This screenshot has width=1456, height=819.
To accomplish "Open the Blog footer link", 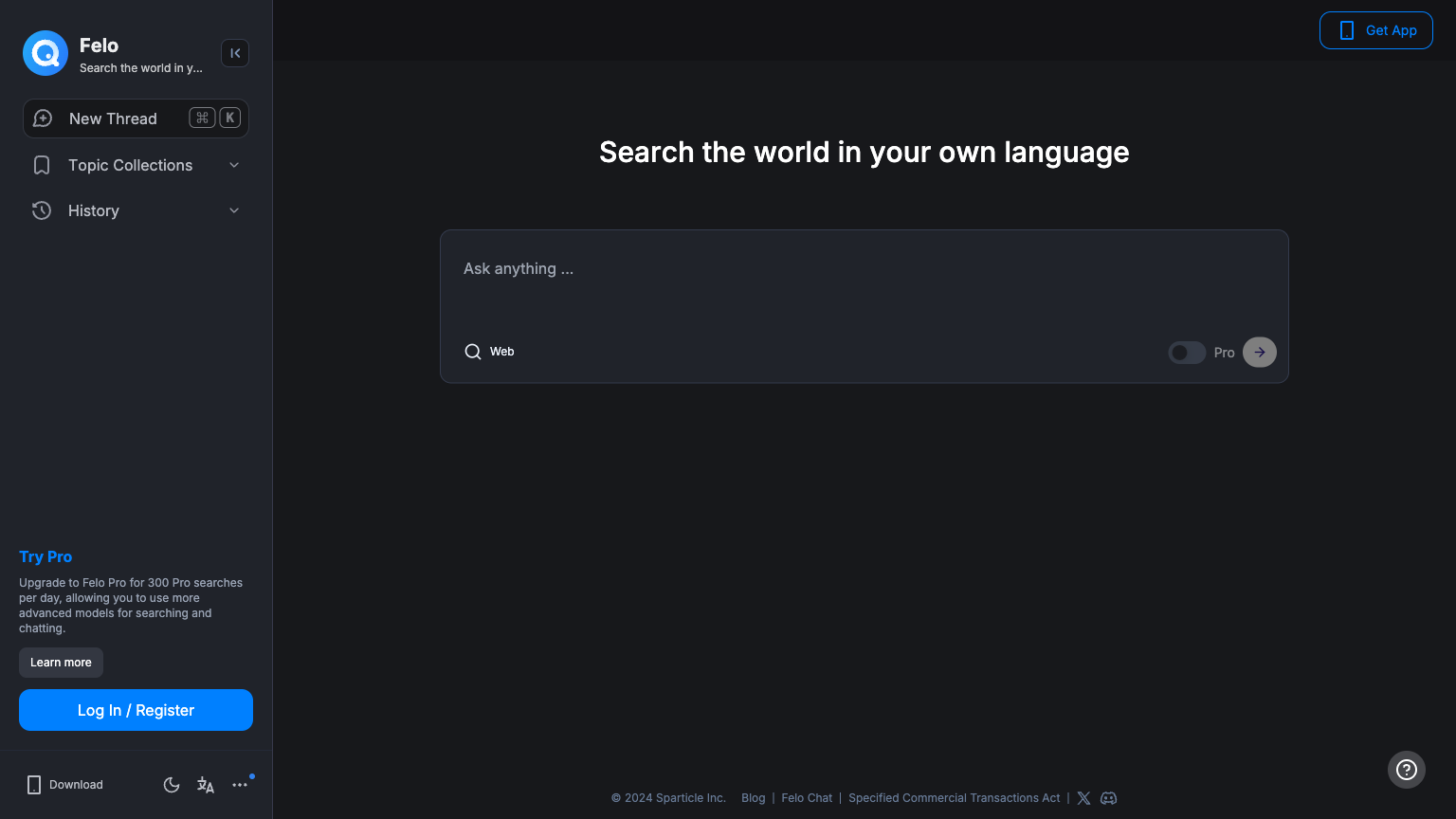I will (753, 798).
